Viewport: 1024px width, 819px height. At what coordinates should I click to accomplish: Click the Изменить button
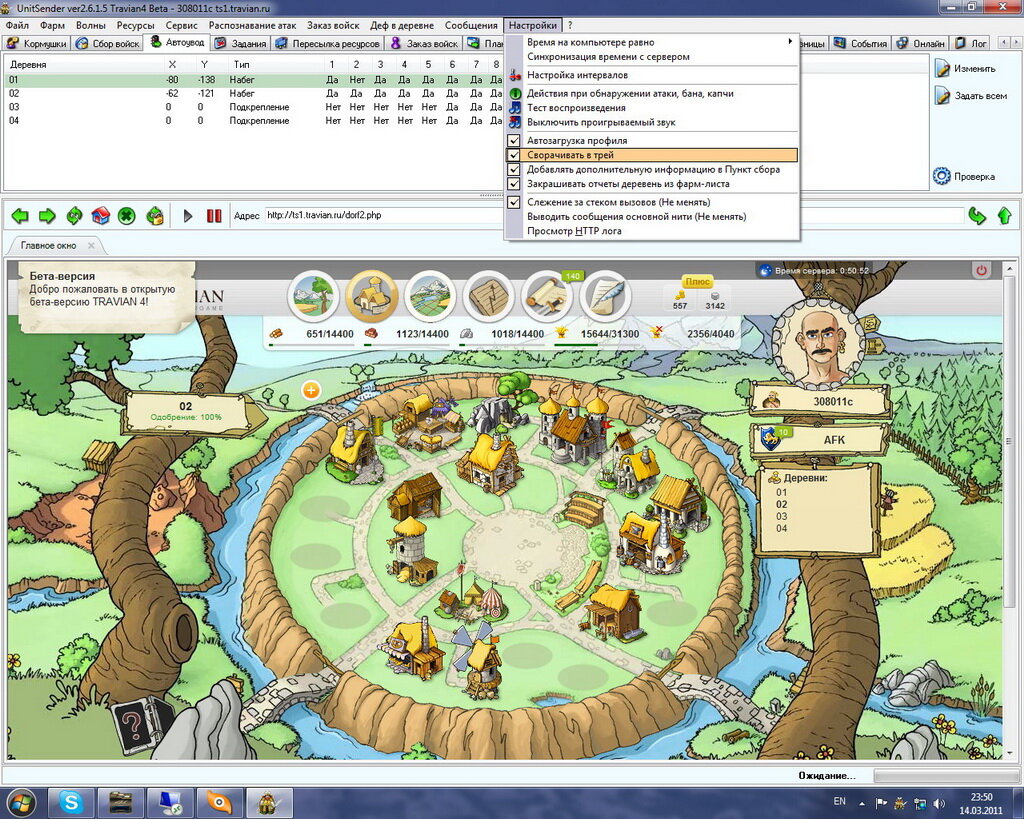[x=966, y=69]
